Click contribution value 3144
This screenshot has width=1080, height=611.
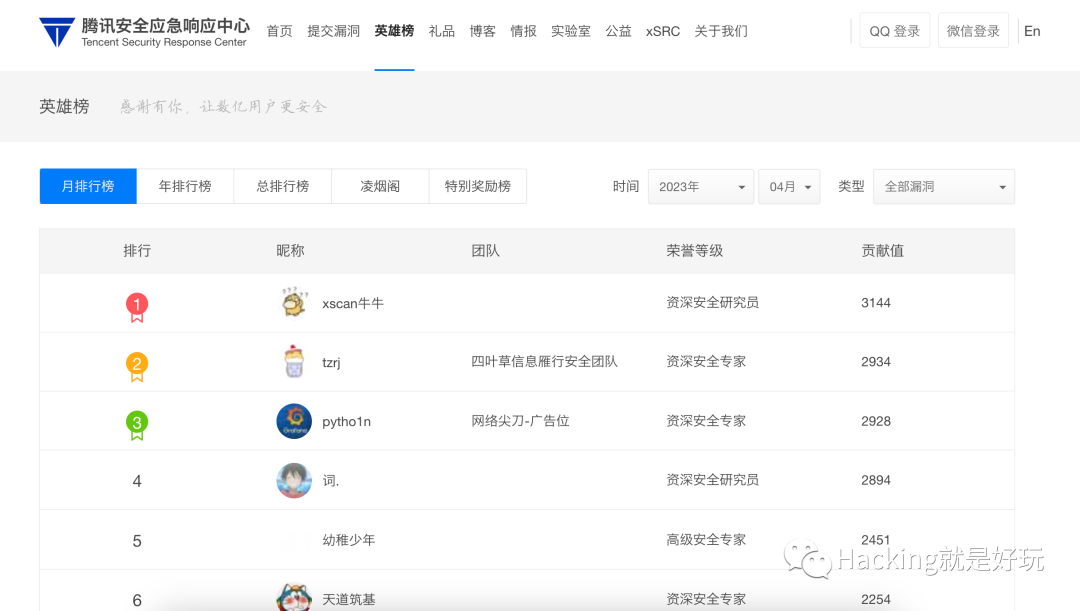coord(875,302)
